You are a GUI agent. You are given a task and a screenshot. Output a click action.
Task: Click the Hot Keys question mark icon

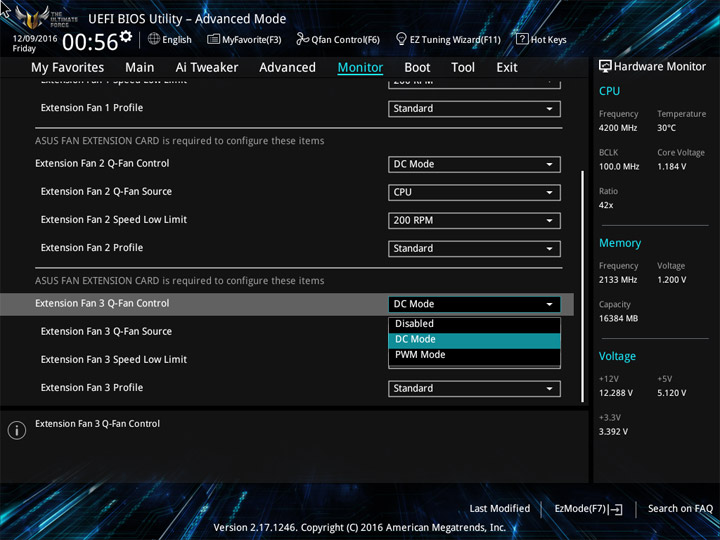pos(522,39)
